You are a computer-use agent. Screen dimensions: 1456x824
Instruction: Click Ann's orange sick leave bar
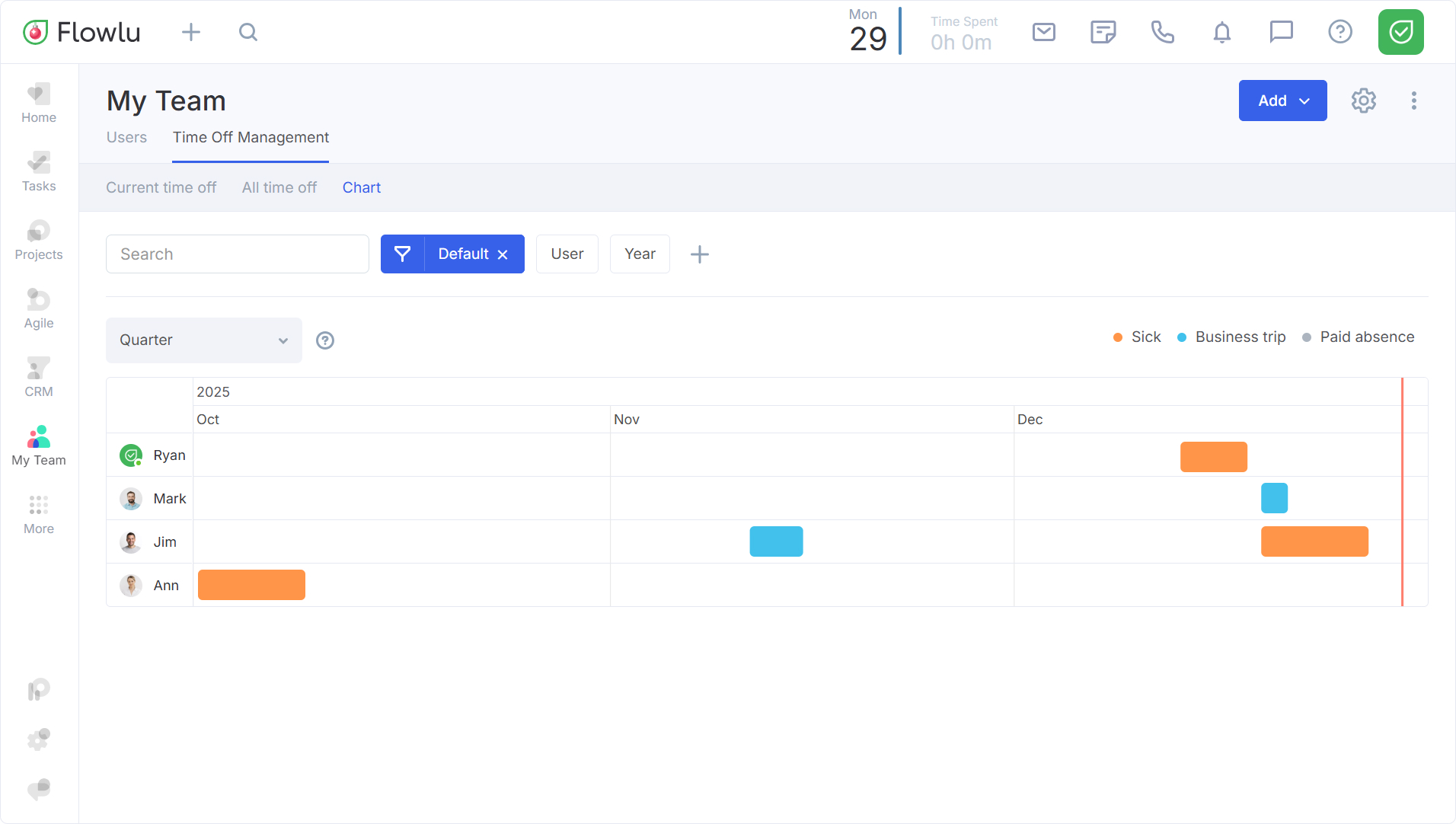251,585
